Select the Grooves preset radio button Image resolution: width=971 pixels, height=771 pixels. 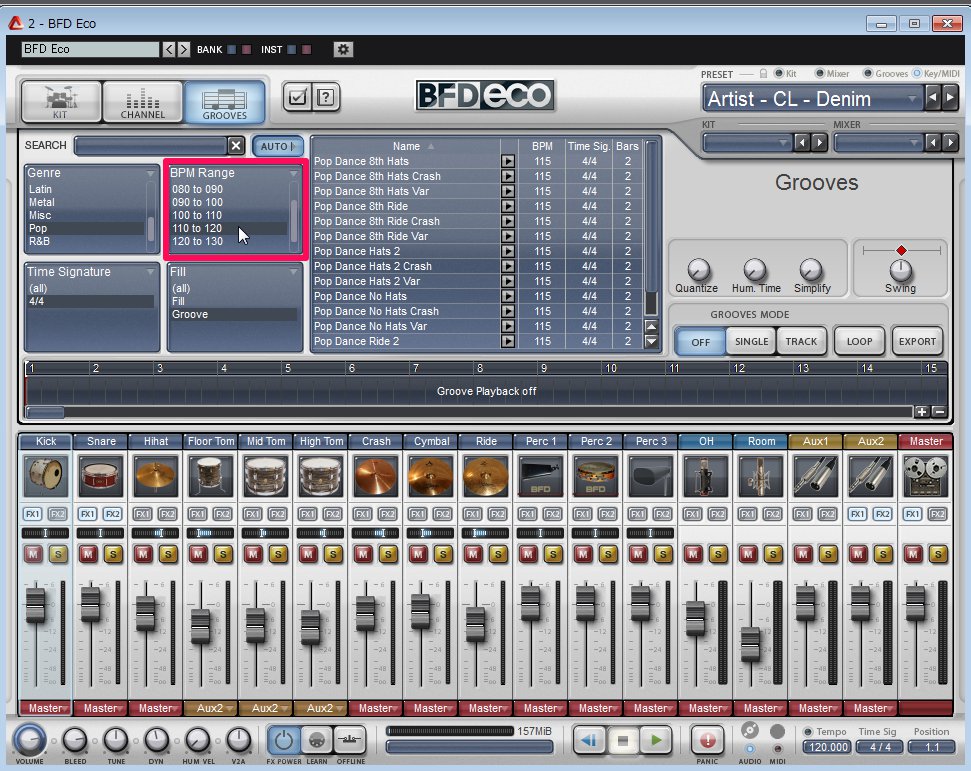(x=868, y=73)
